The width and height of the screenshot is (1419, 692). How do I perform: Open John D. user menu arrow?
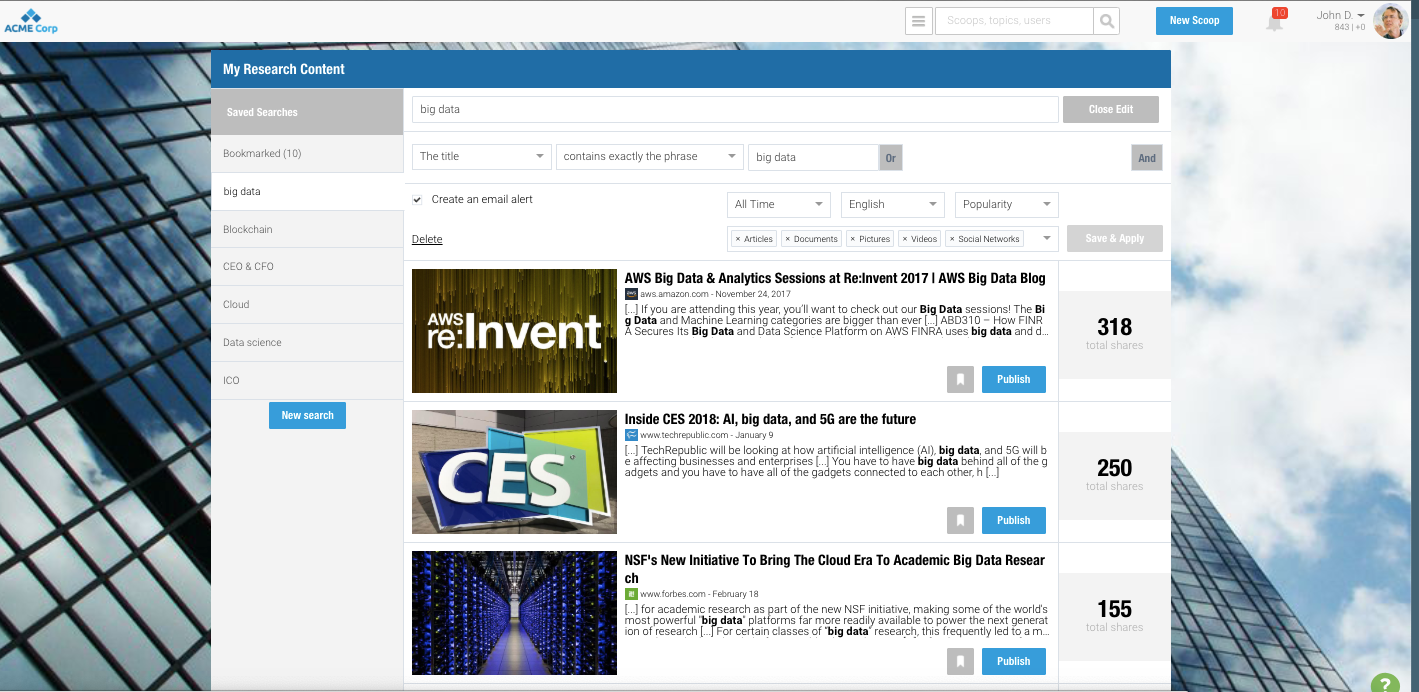[x=1361, y=16]
